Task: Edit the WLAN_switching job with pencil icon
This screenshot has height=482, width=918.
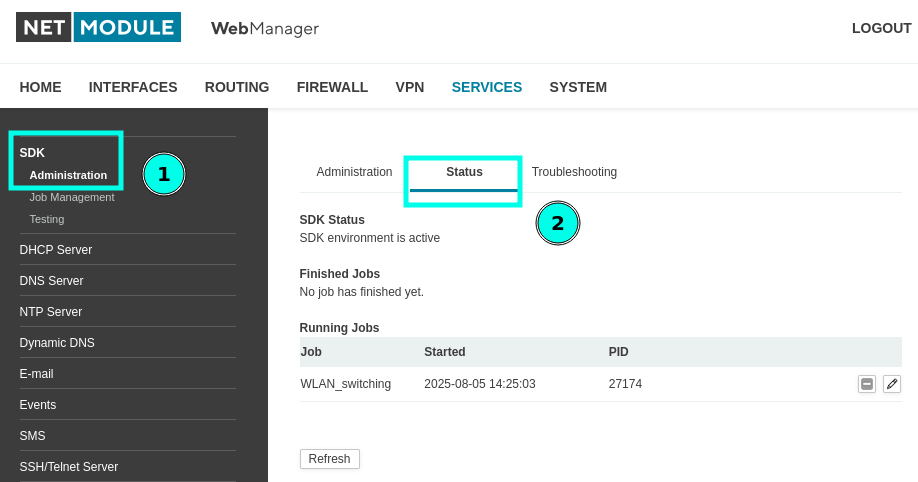Action: click(x=892, y=384)
